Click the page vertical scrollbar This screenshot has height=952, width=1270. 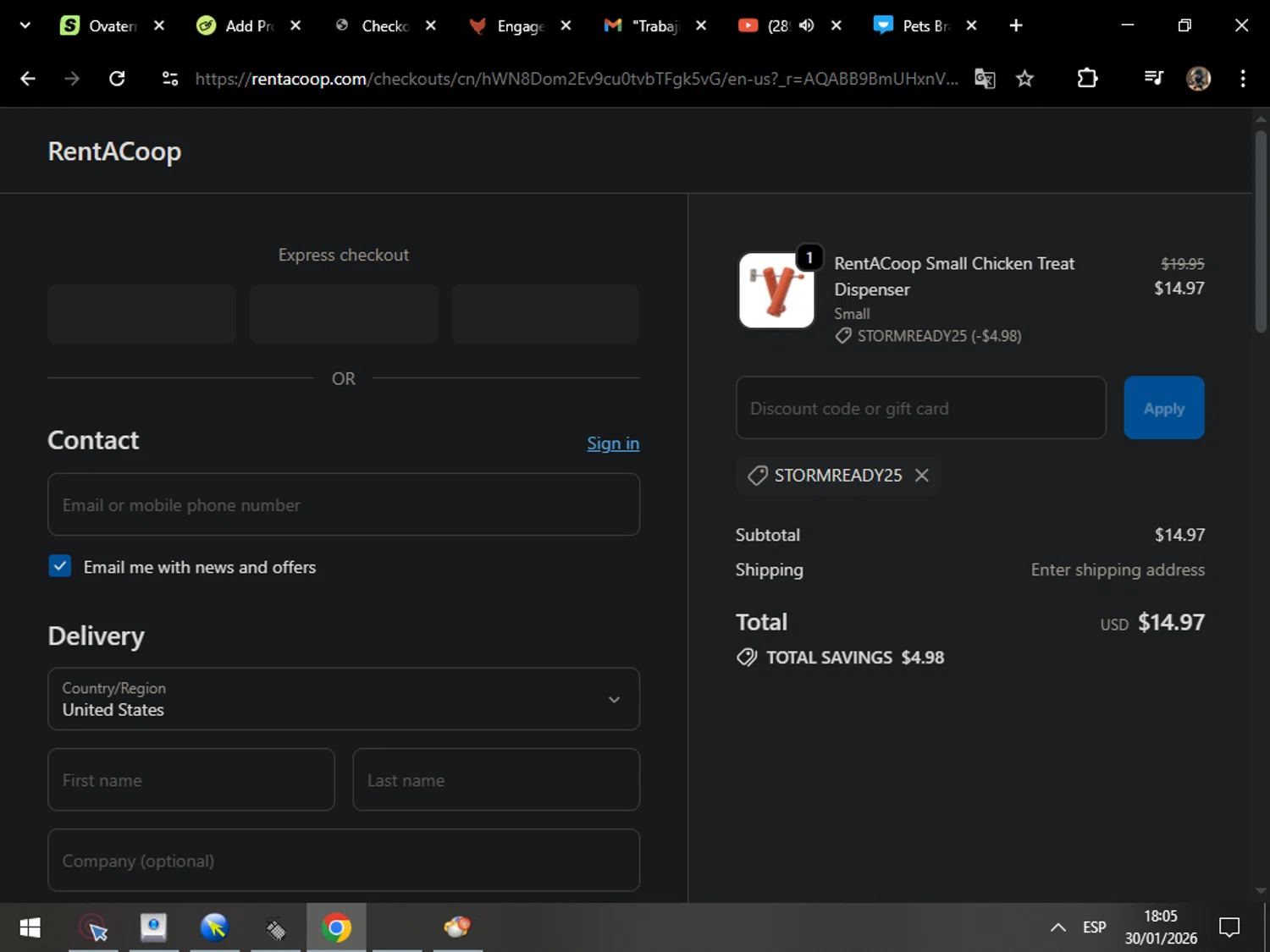click(x=1261, y=230)
